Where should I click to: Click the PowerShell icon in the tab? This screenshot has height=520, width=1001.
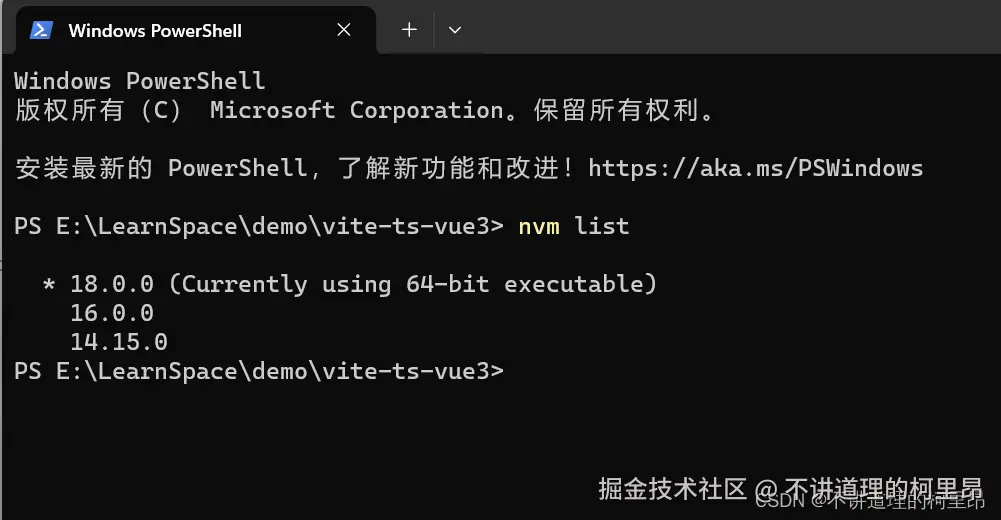[x=42, y=30]
